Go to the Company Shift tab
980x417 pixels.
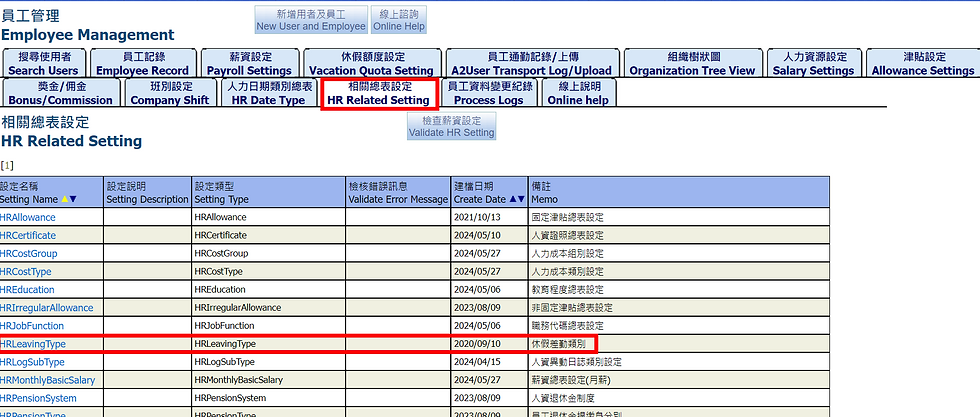(x=170, y=93)
